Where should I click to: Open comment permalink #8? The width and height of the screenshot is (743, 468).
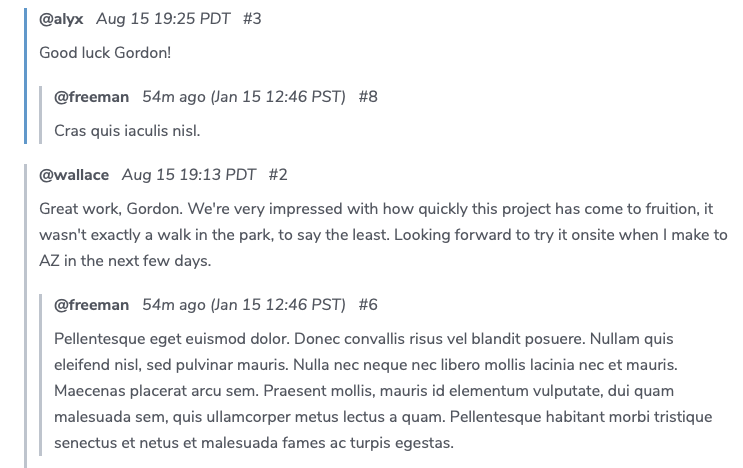point(368,97)
